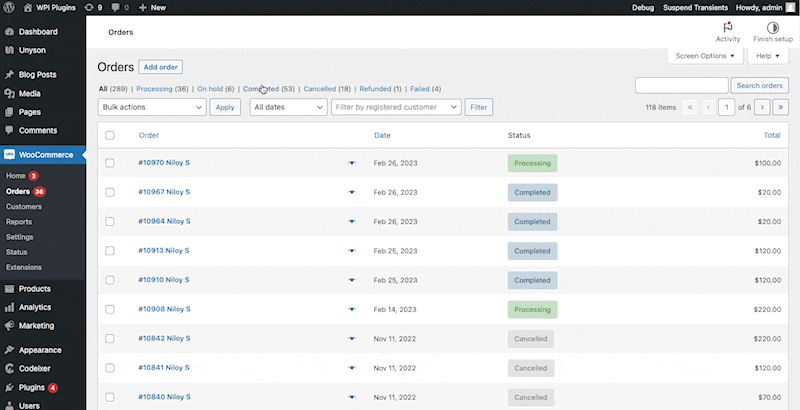This screenshot has width=800, height=410.
Task: Open the Filter by registered customer dropdown
Action: tap(396, 107)
